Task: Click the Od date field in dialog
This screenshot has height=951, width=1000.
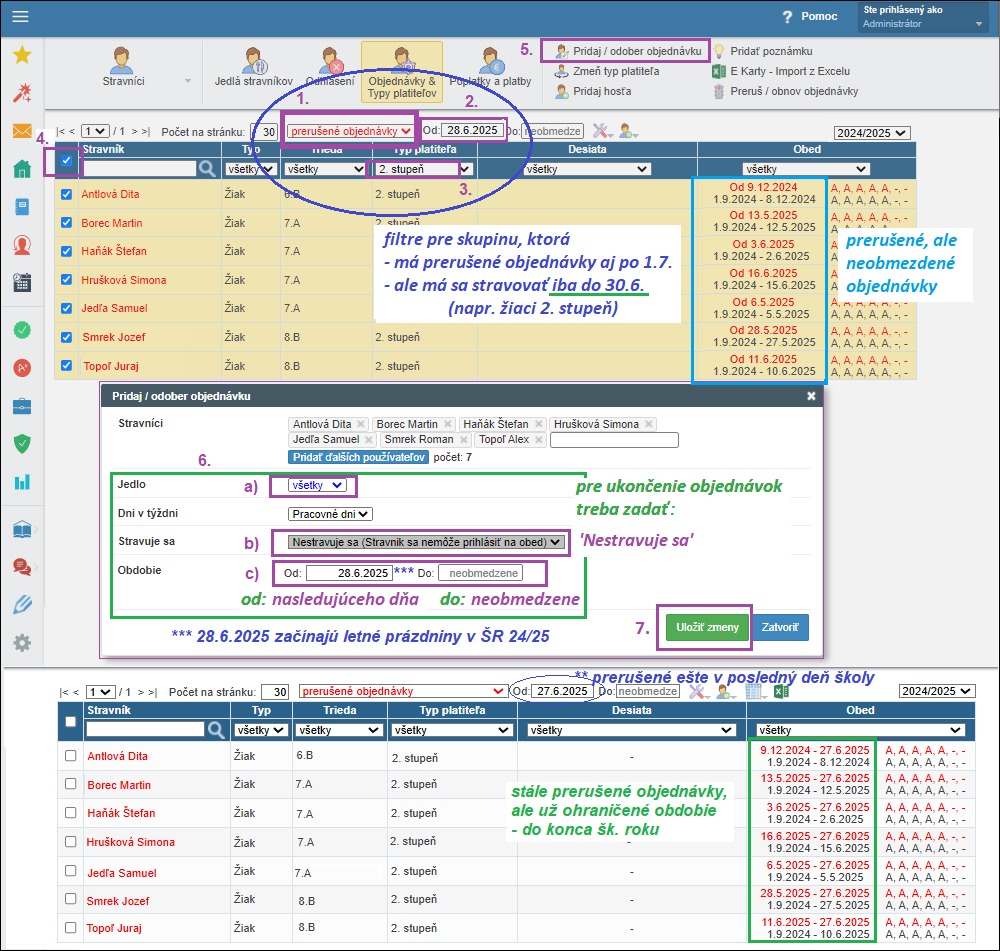Action: point(348,573)
